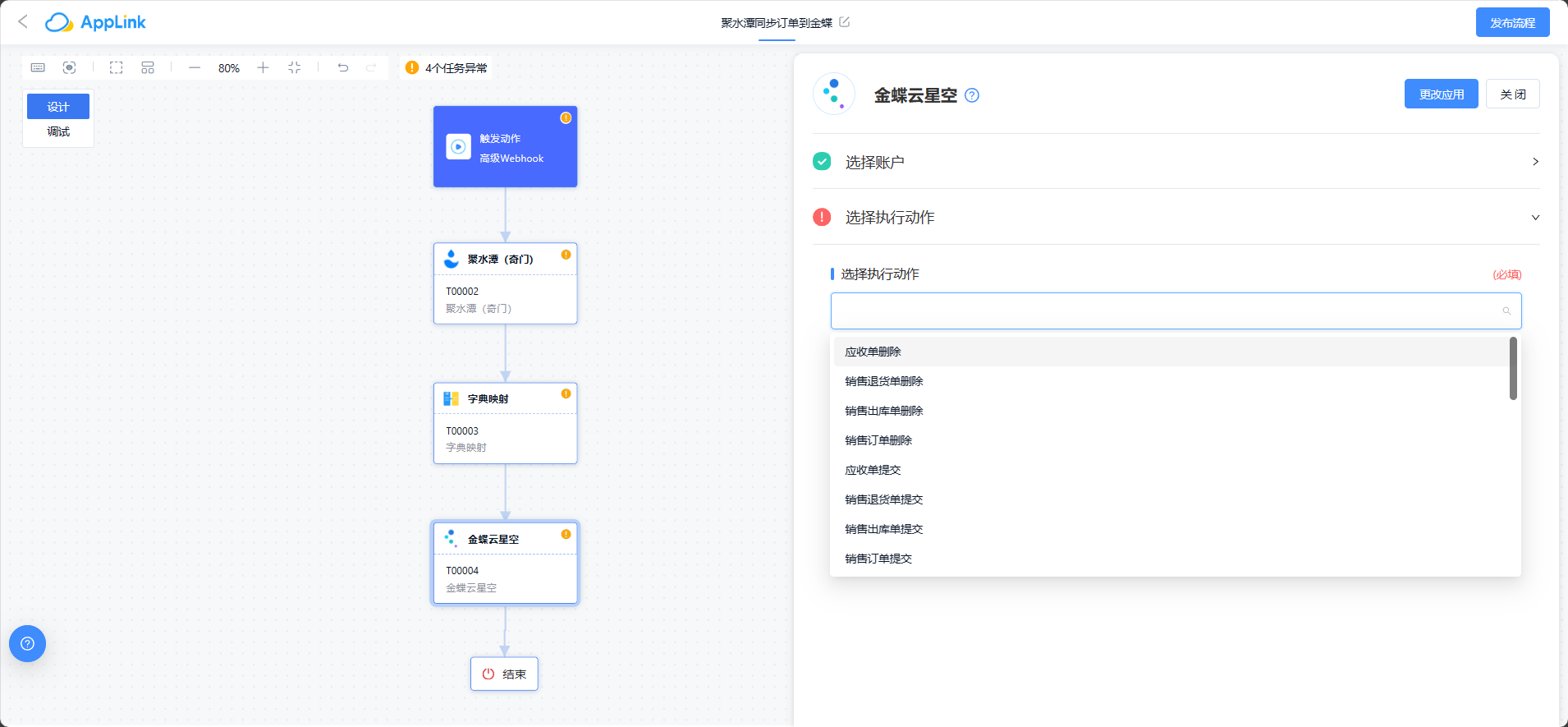Image resolution: width=1568 pixels, height=727 pixels.
Task: Click the 聚水潭同步订单到金蝶 flow title
Action: [x=777, y=23]
